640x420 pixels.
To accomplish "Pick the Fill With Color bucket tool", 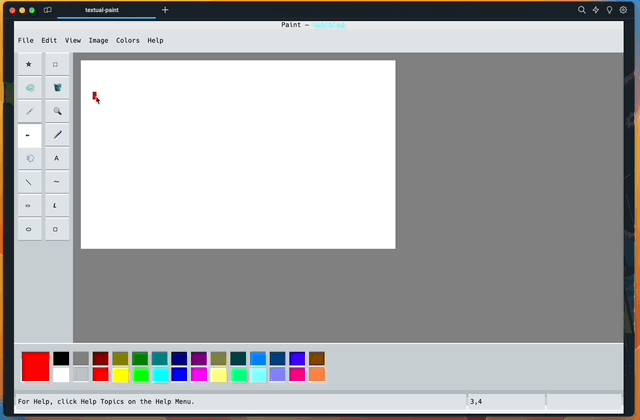I will point(56,88).
